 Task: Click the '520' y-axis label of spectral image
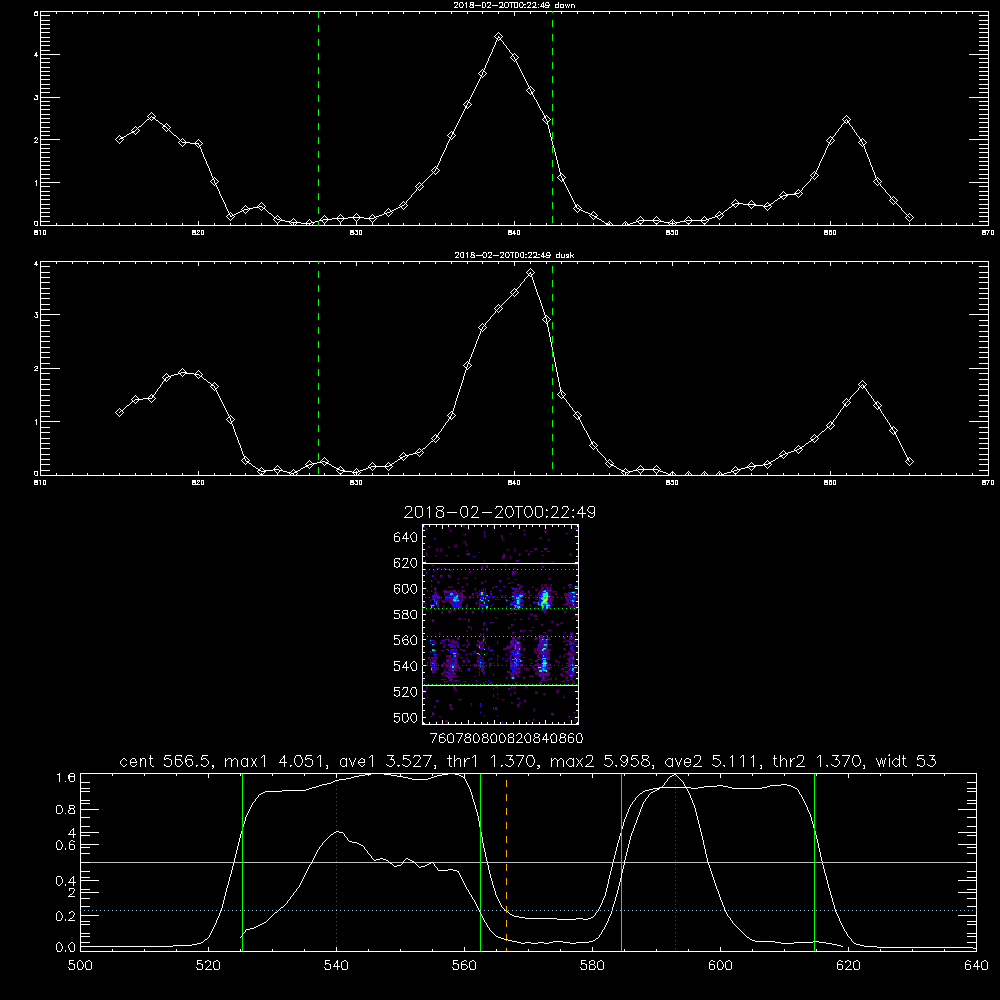pos(406,692)
